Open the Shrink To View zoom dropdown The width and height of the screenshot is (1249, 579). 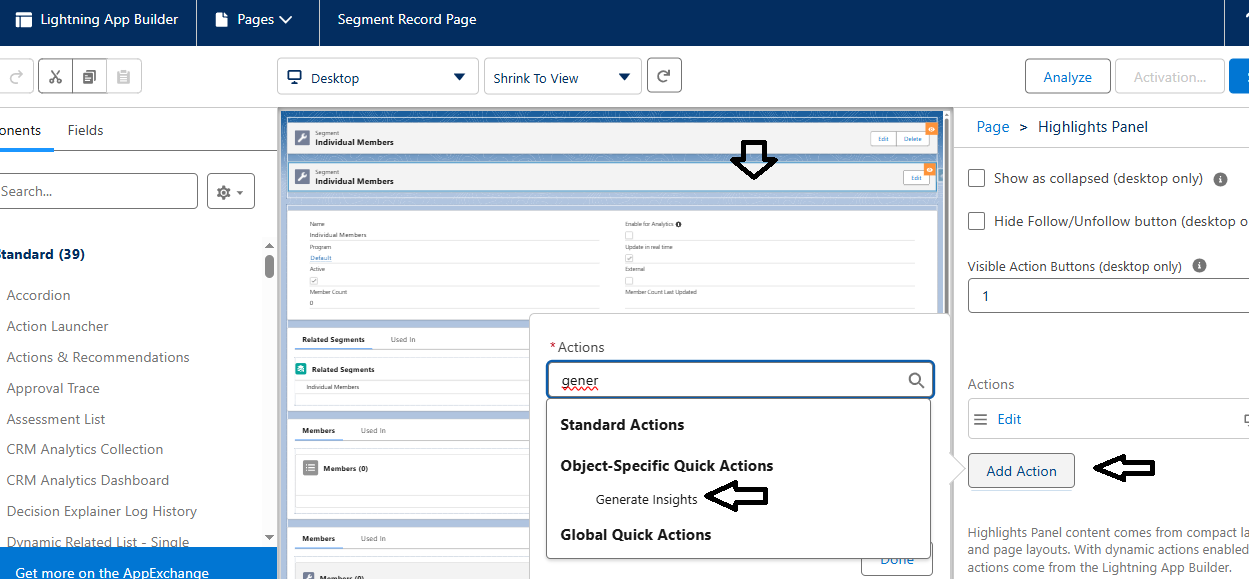tap(563, 77)
